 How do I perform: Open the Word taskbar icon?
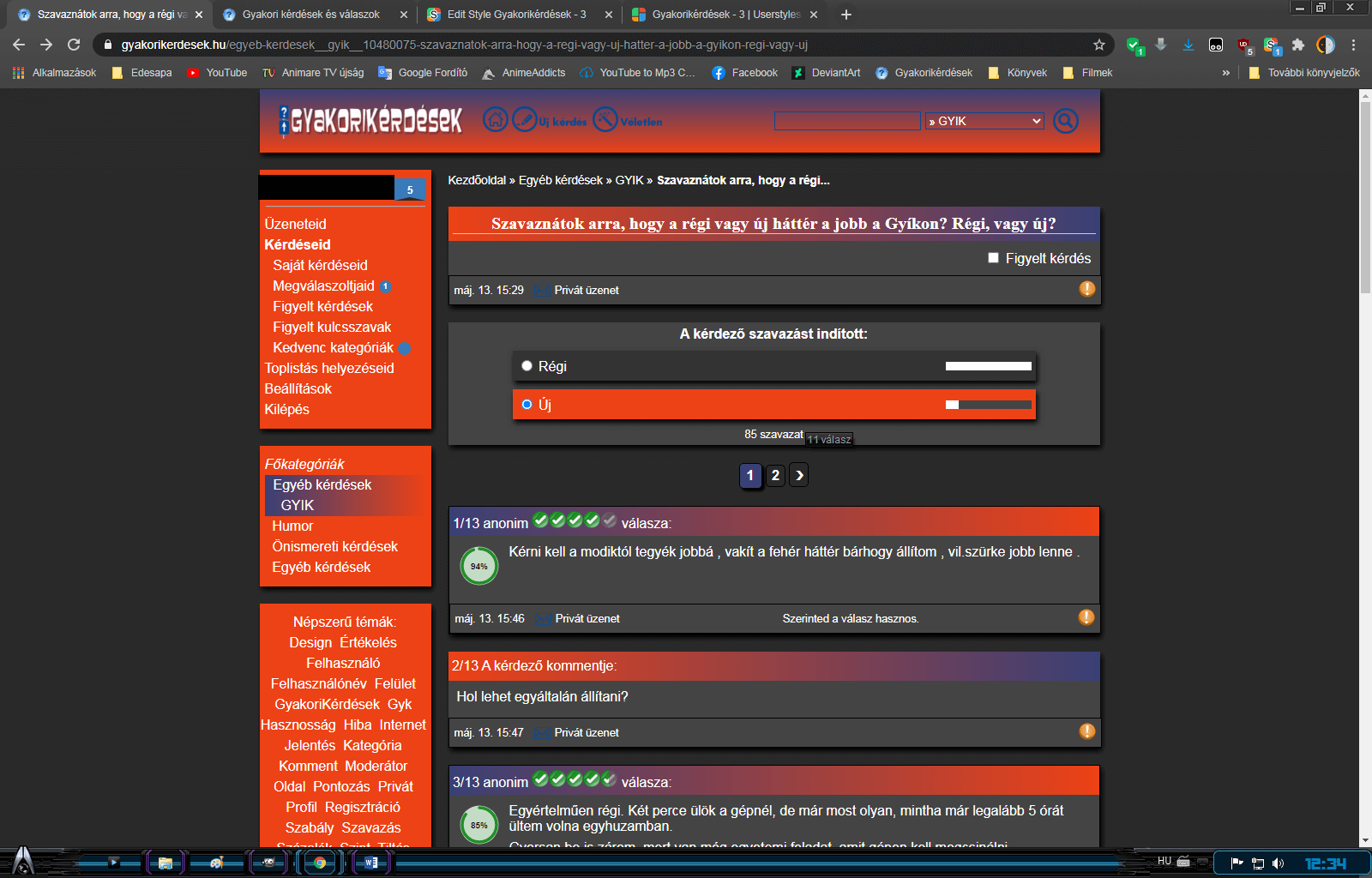point(371,863)
